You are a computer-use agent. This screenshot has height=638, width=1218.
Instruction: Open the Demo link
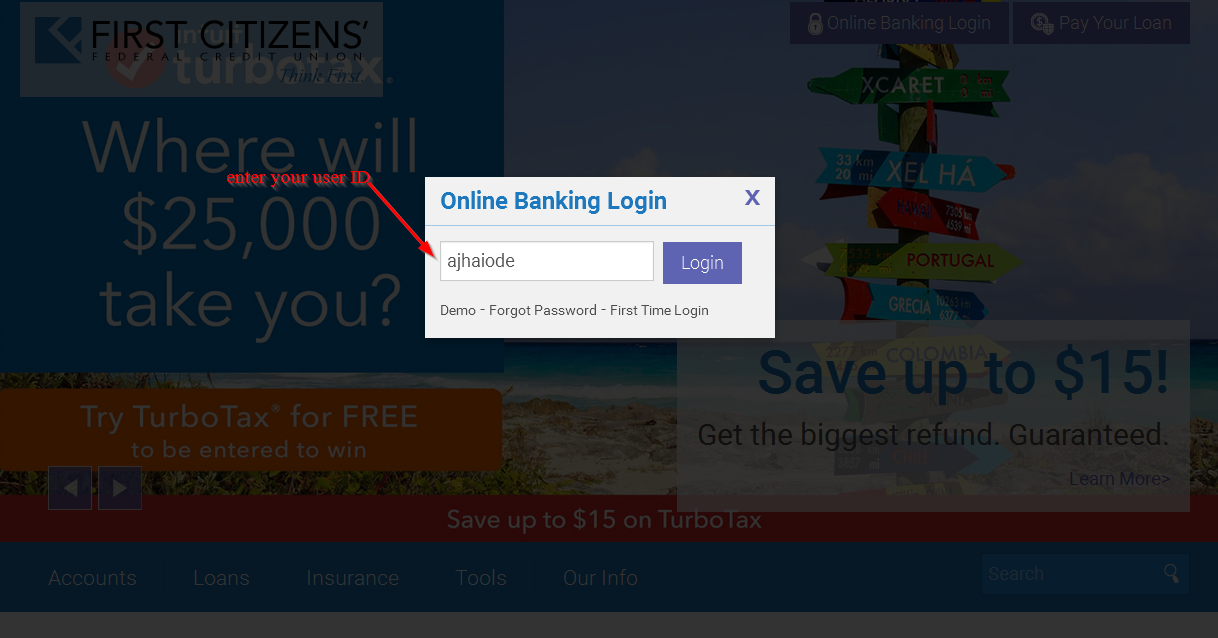[x=458, y=310]
